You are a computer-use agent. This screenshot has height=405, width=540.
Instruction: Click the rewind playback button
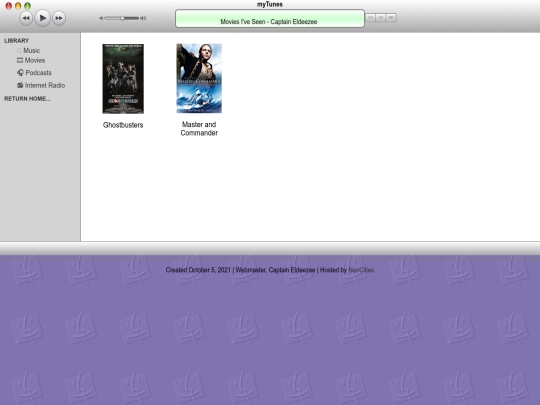click(x=26, y=18)
